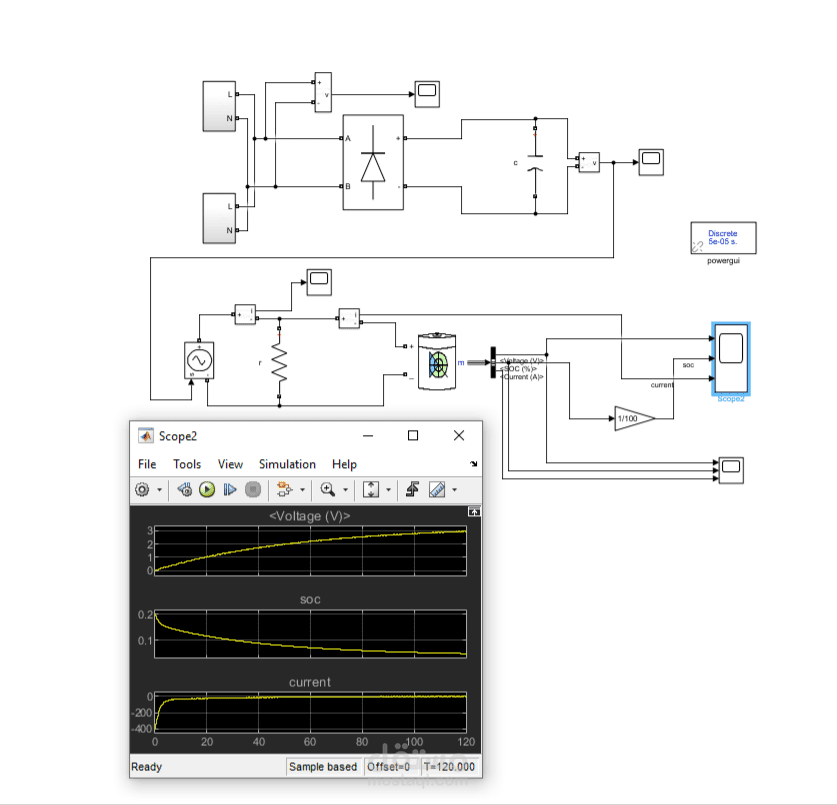Select the lower L N source block
837x805 pixels.
pyautogui.click(x=219, y=218)
